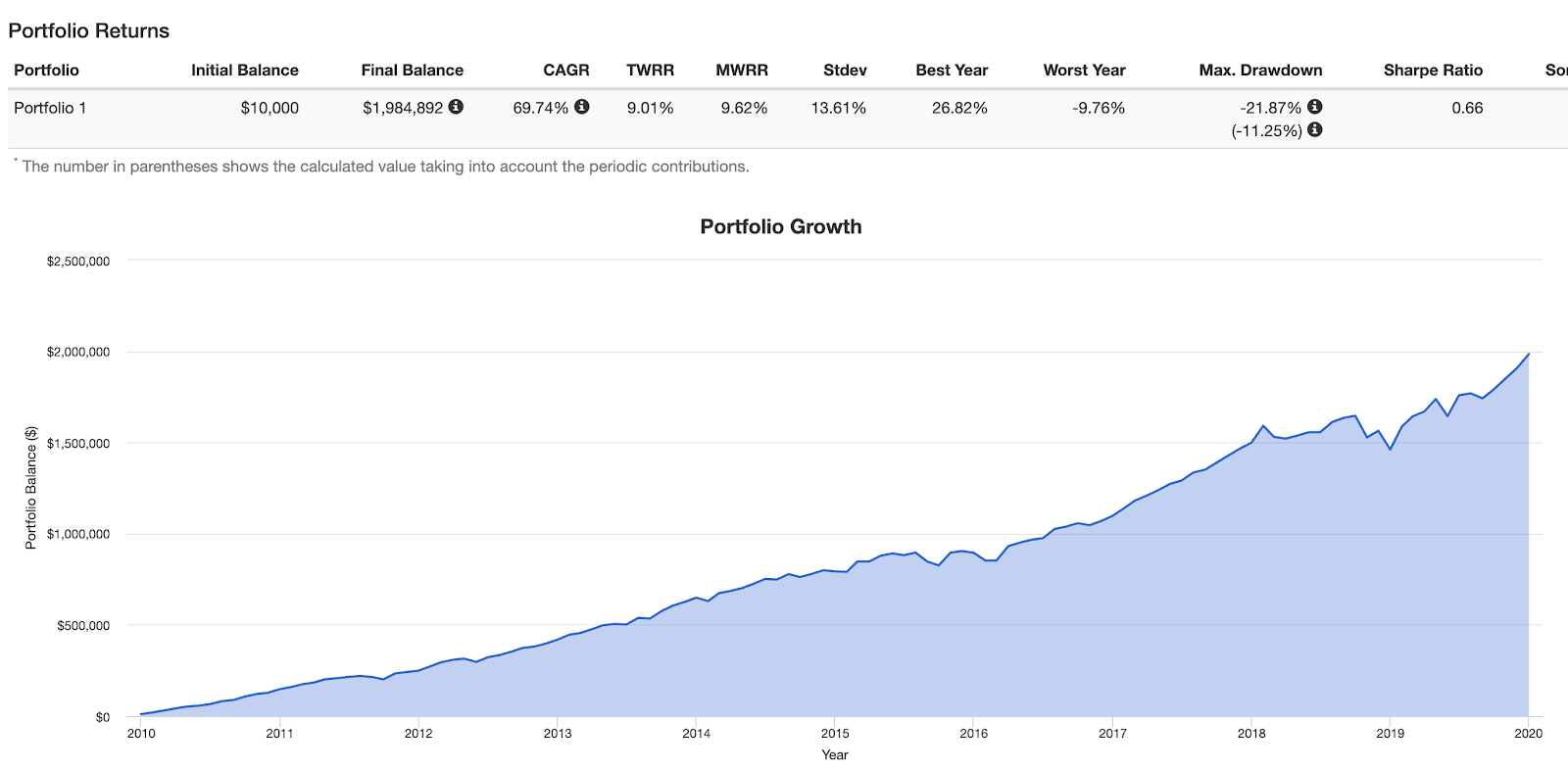The image size is (1568, 771).
Task: Click the MWRR column header
Action: pyautogui.click(x=742, y=71)
